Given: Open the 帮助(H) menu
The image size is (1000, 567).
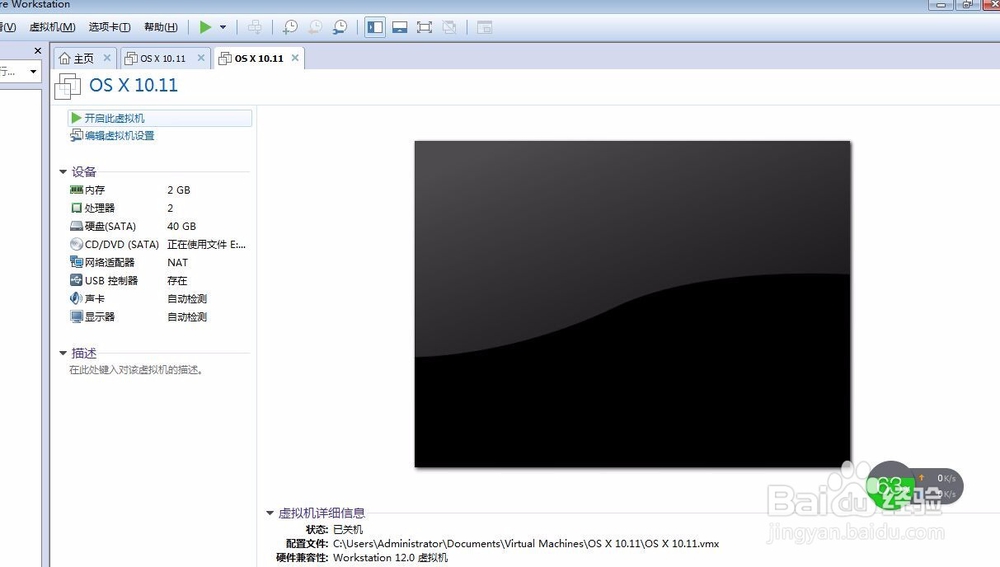Looking at the screenshot, I should pyautogui.click(x=161, y=27).
